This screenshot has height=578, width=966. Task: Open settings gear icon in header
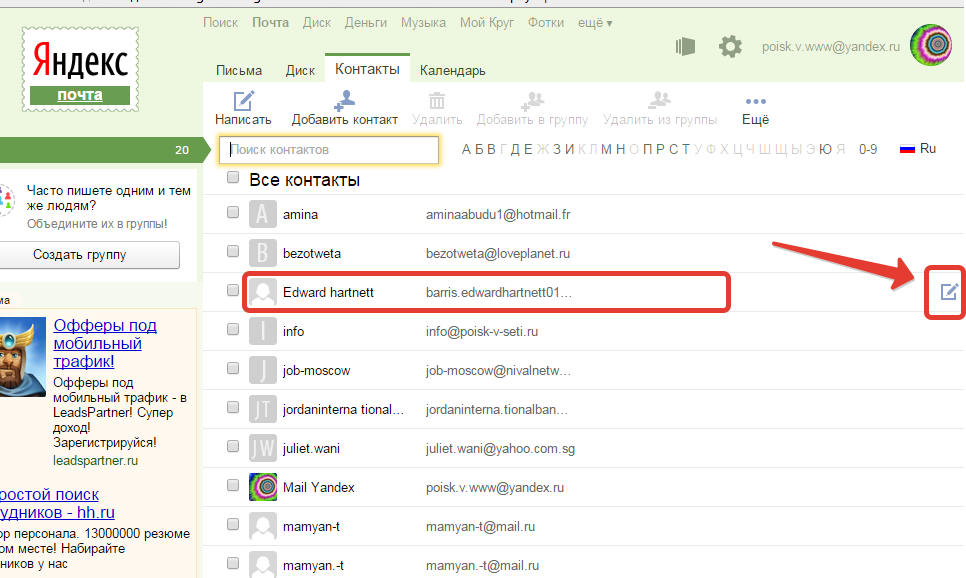point(731,46)
